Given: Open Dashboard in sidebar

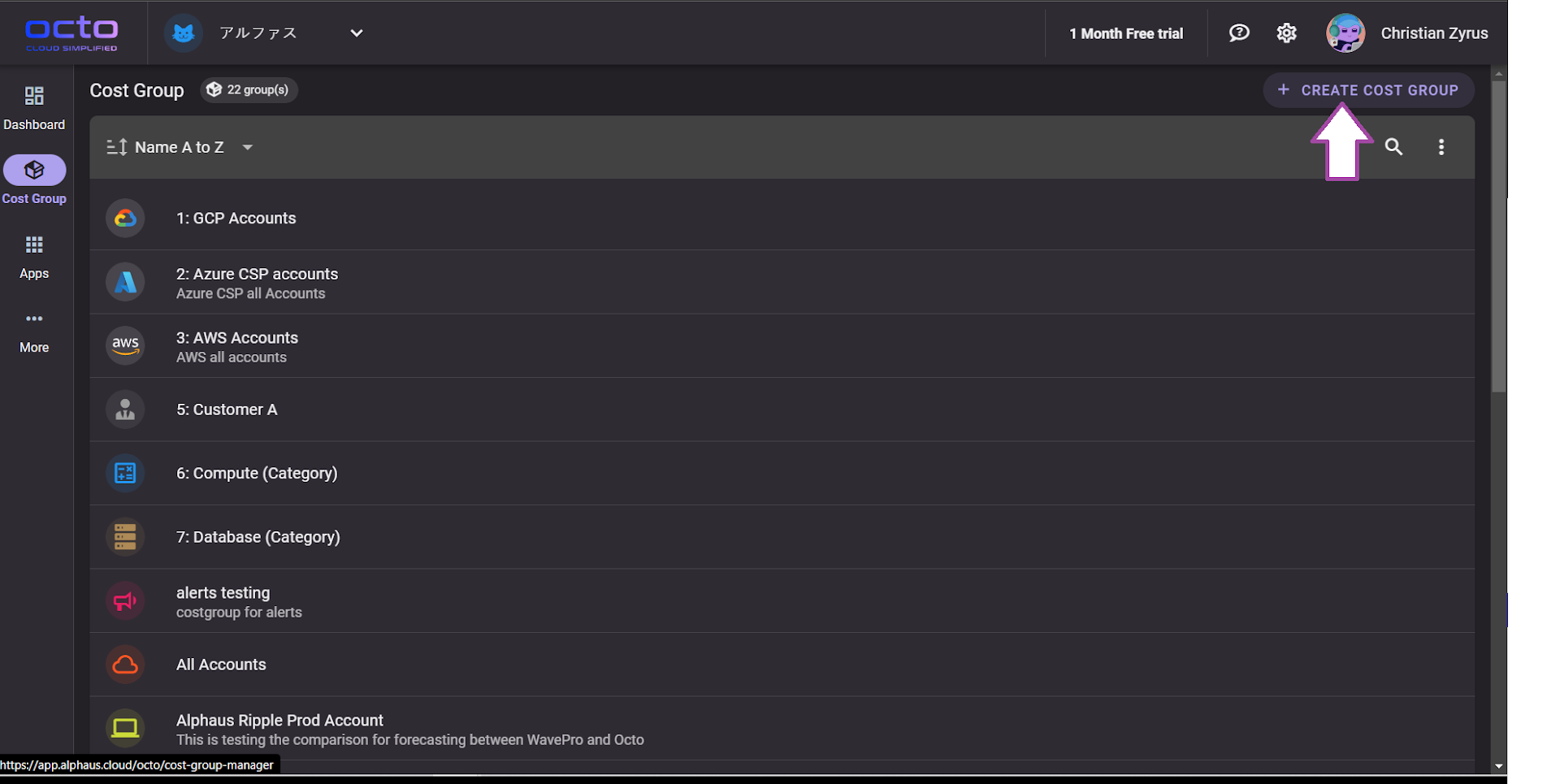Looking at the screenshot, I should coord(34,109).
